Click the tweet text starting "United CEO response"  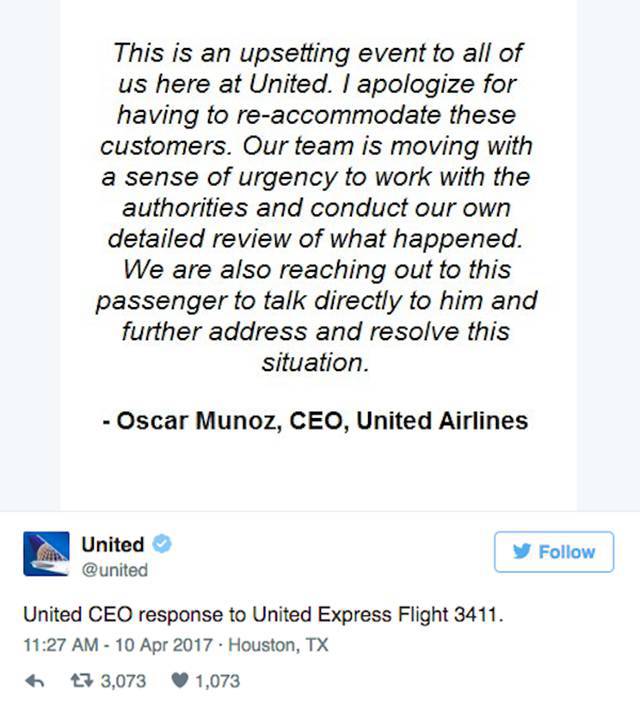(x=263, y=615)
